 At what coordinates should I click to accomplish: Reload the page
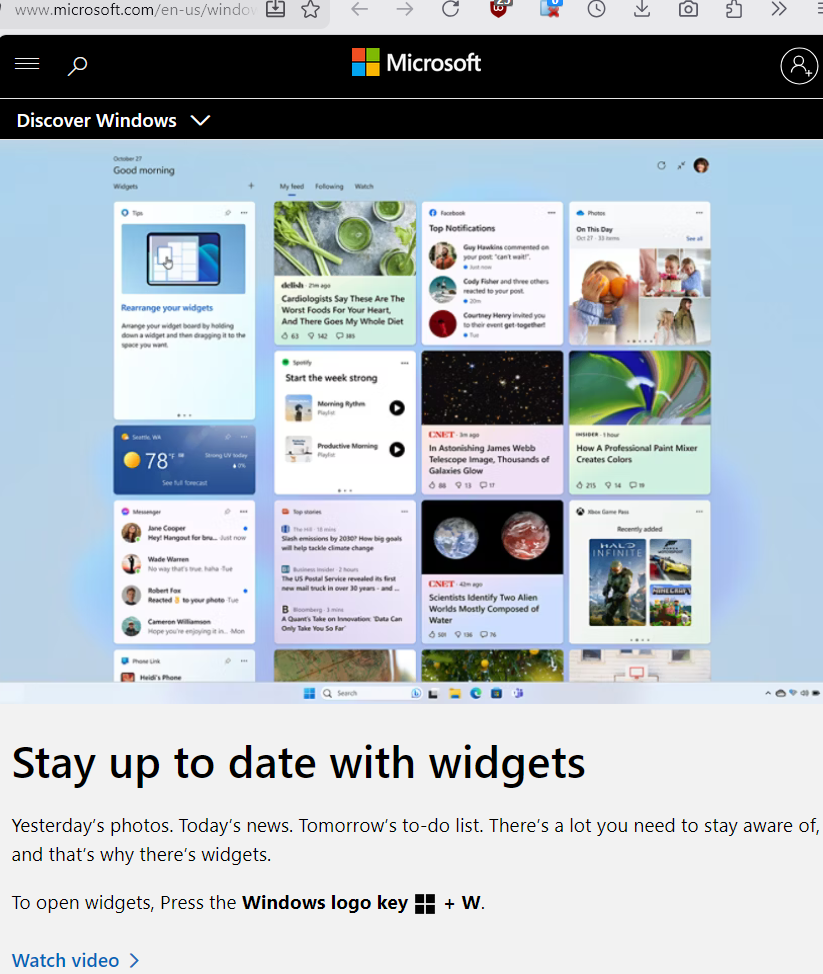(451, 9)
